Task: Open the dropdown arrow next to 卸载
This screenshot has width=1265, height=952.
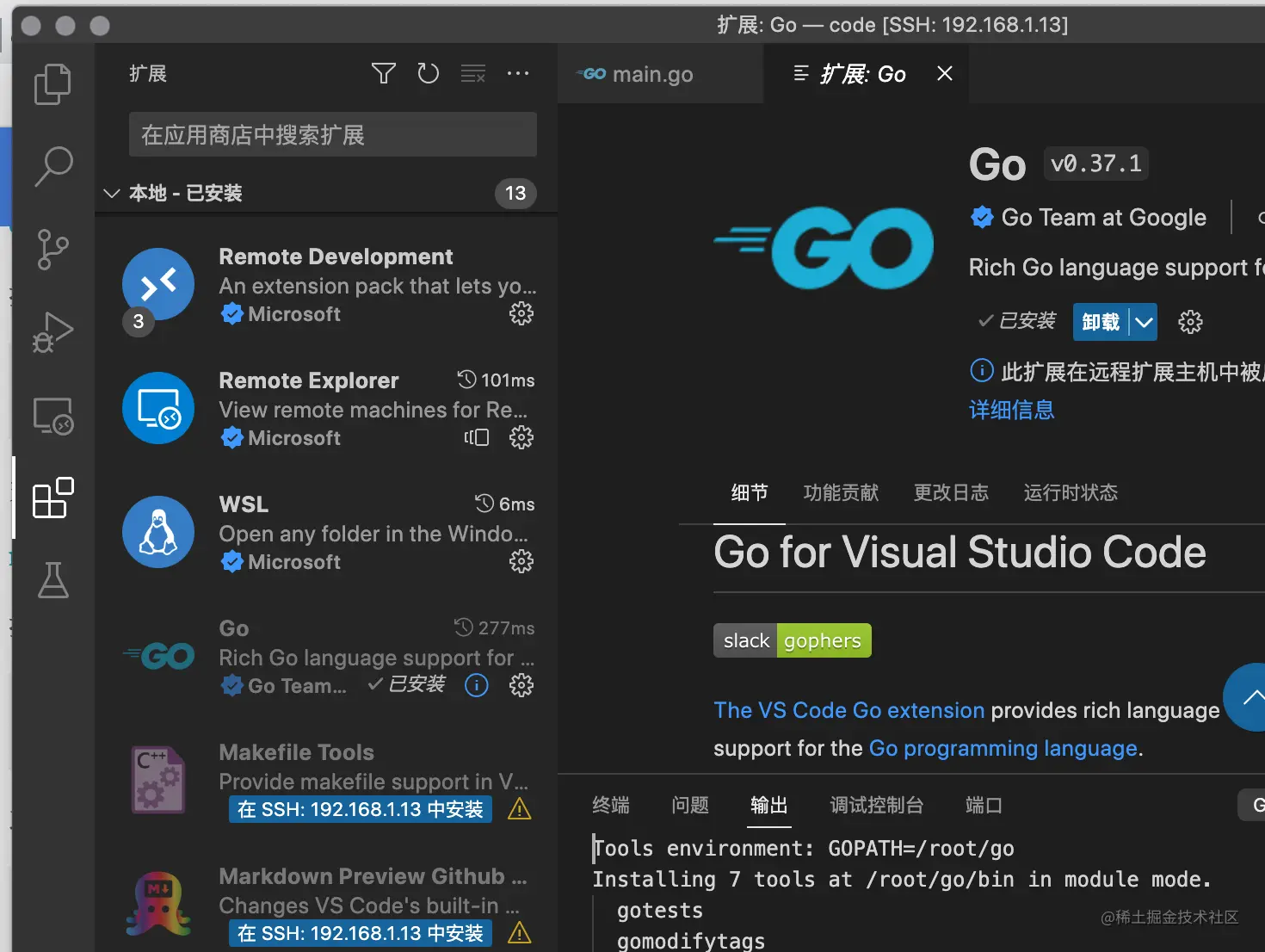Action: pos(1144,322)
